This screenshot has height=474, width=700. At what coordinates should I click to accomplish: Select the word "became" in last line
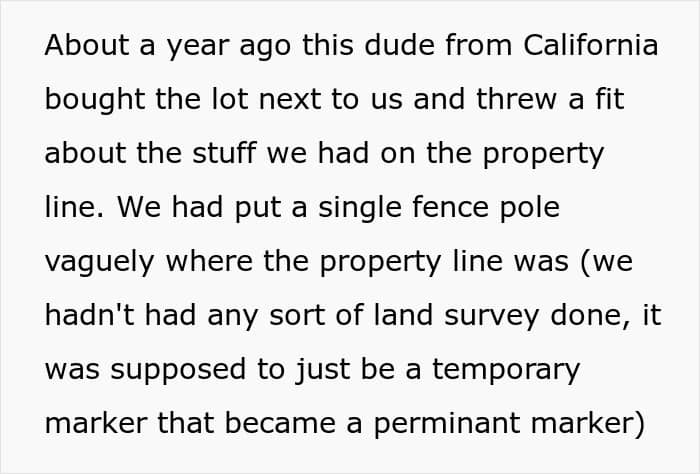point(280,423)
